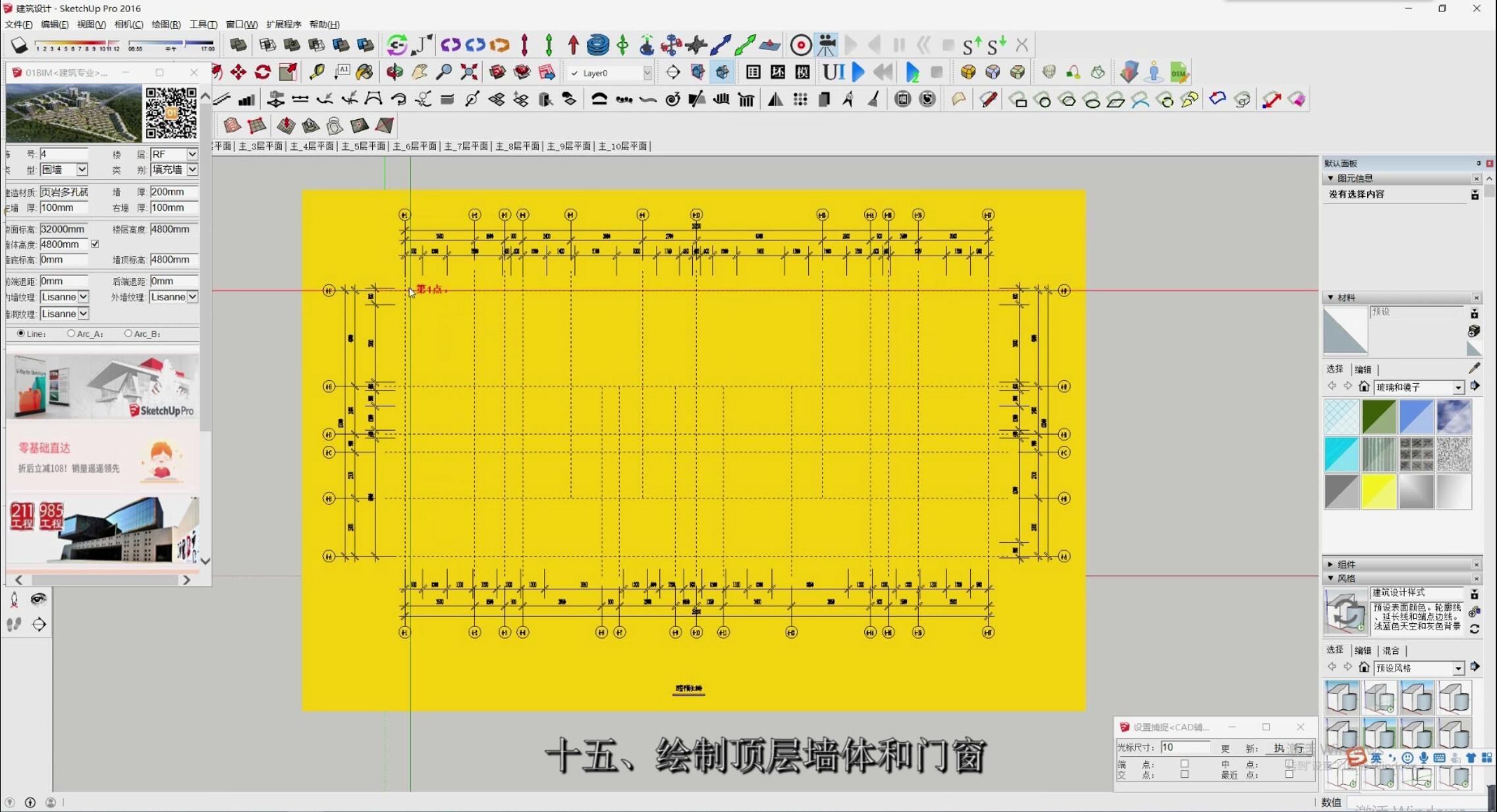Click the OSM green file icon
Viewport: 1497px width, 812px height.
tap(1179, 72)
